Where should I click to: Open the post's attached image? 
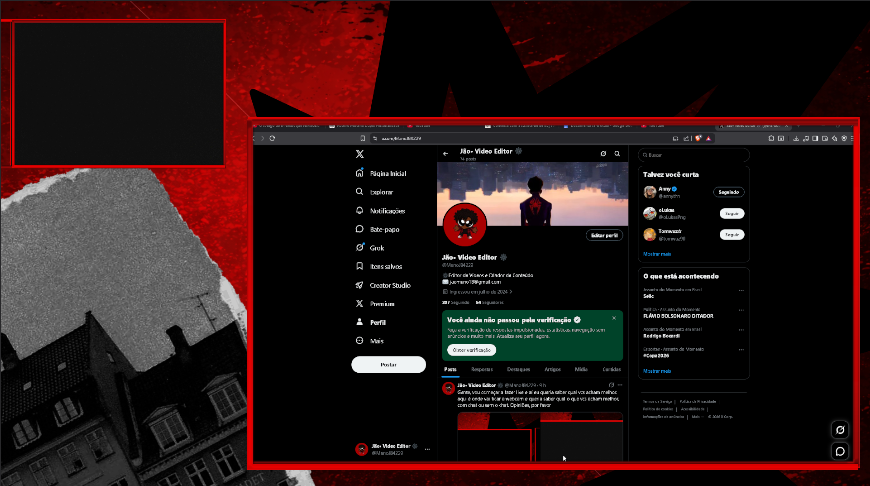click(540, 437)
